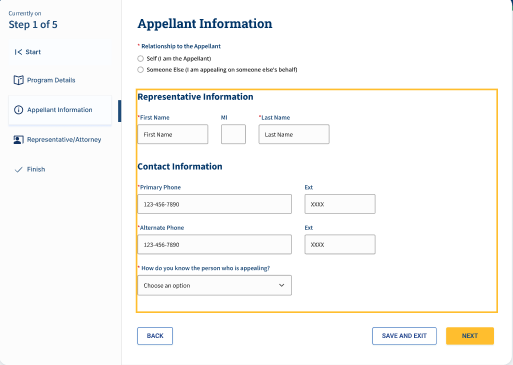This screenshot has height=365, width=513.
Task: Click the Primary Phone number field
Action: pyautogui.click(x=214, y=204)
